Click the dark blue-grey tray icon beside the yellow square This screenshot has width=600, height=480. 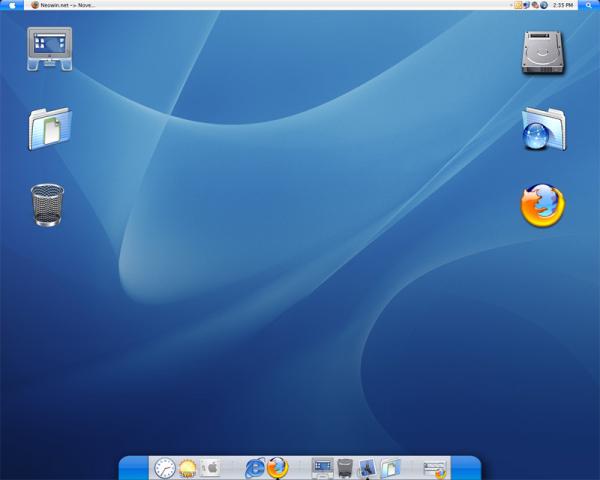click(x=527, y=5)
